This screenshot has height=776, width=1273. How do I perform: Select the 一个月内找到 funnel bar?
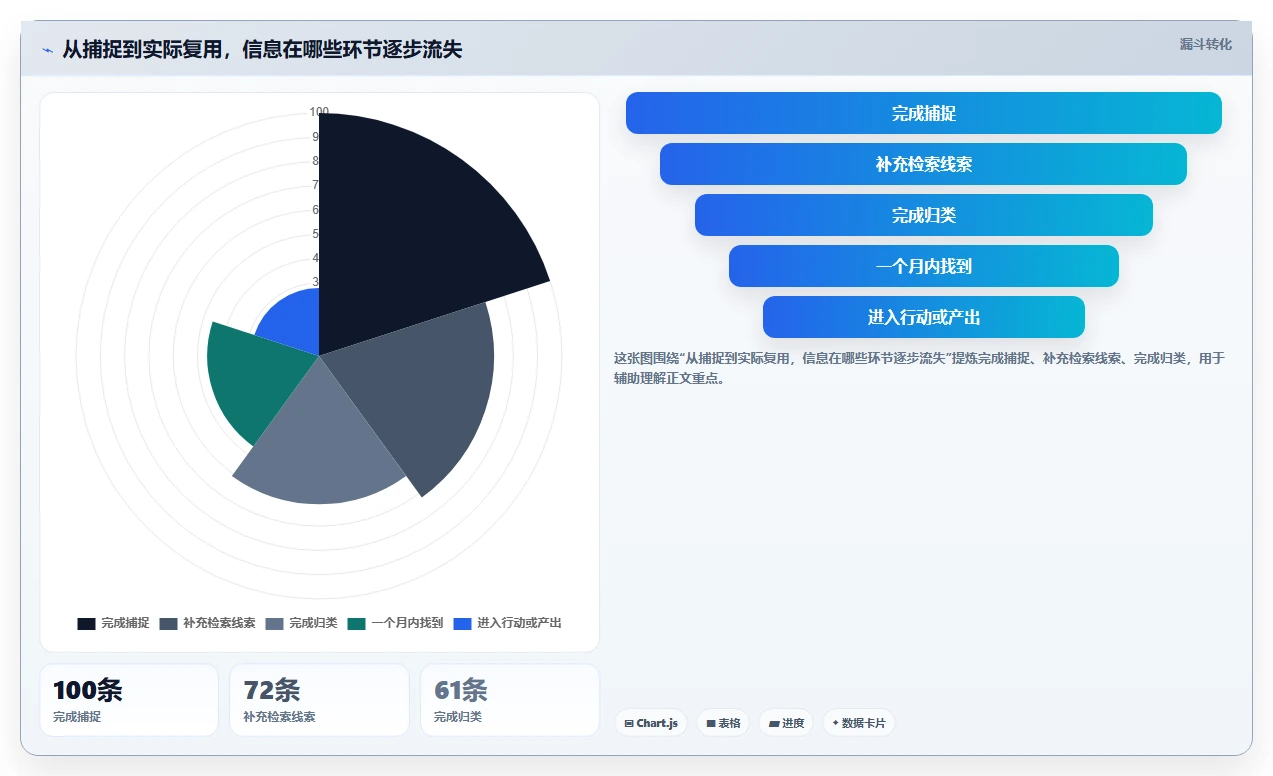click(924, 266)
